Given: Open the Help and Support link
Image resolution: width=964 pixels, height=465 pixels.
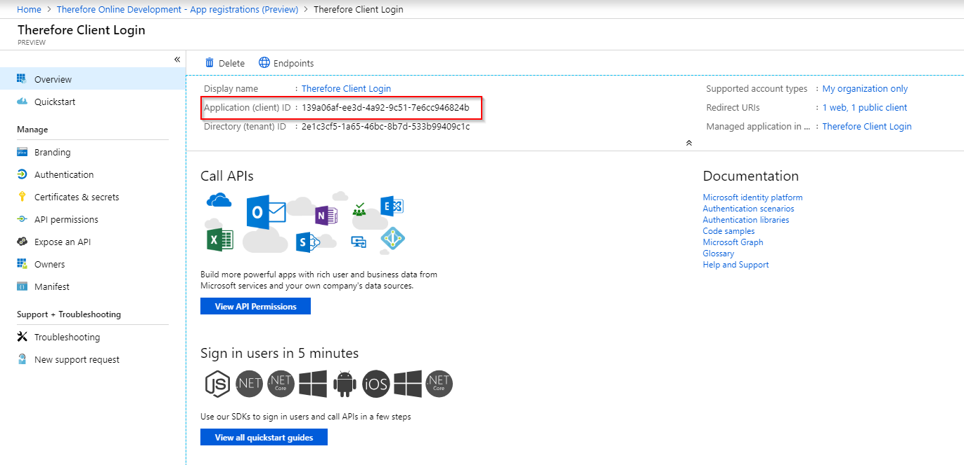Looking at the screenshot, I should [x=735, y=264].
